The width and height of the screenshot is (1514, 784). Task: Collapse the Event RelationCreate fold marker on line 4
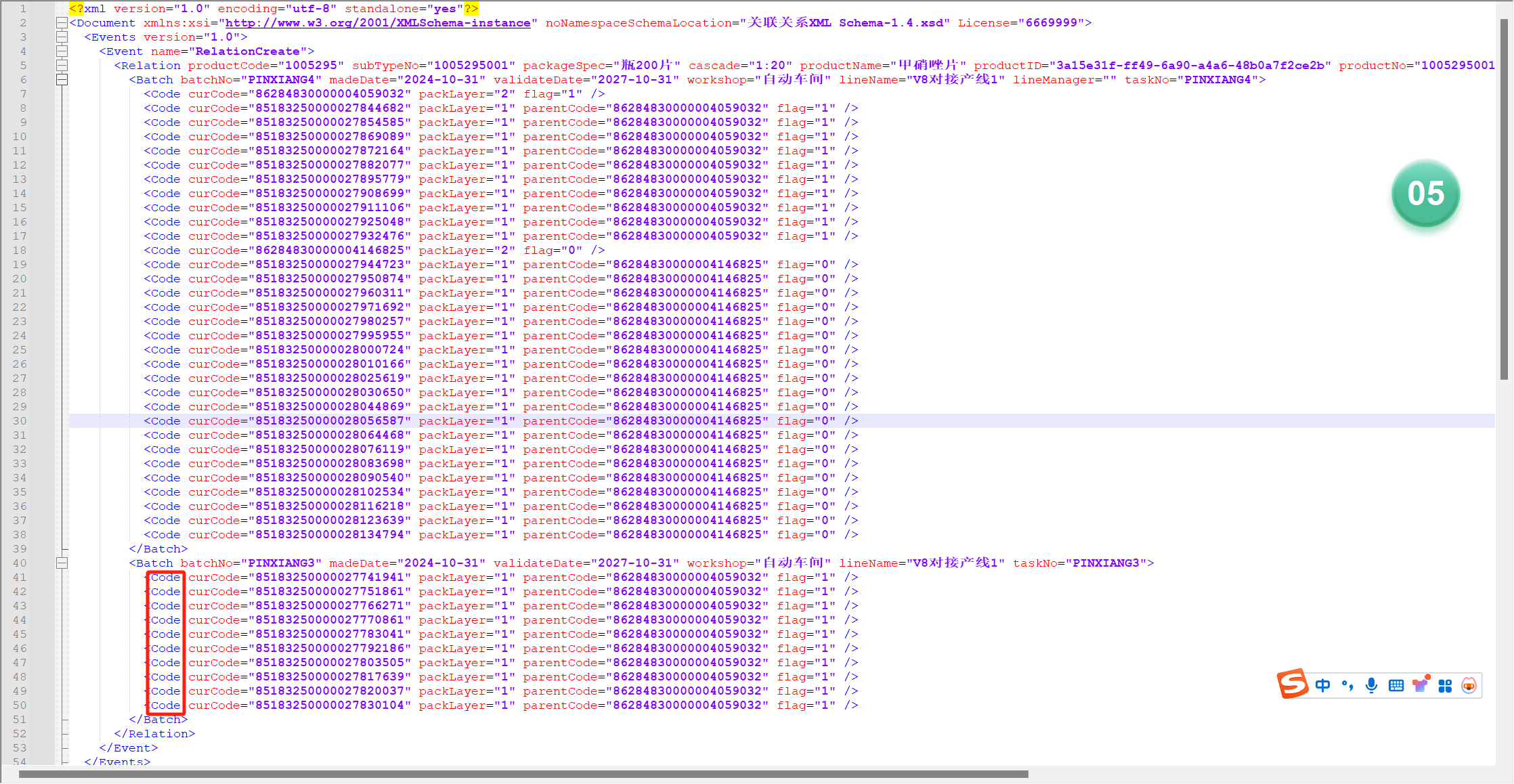pos(62,51)
